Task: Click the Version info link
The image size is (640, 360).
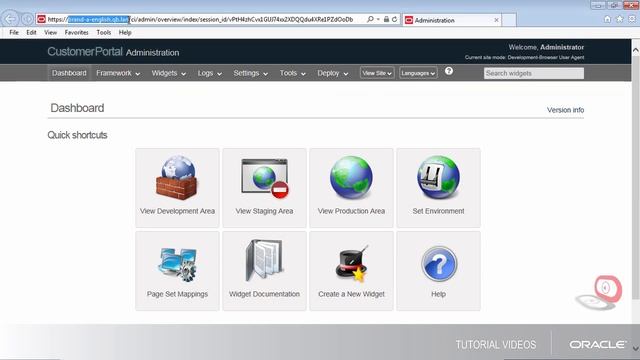Action: point(565,110)
